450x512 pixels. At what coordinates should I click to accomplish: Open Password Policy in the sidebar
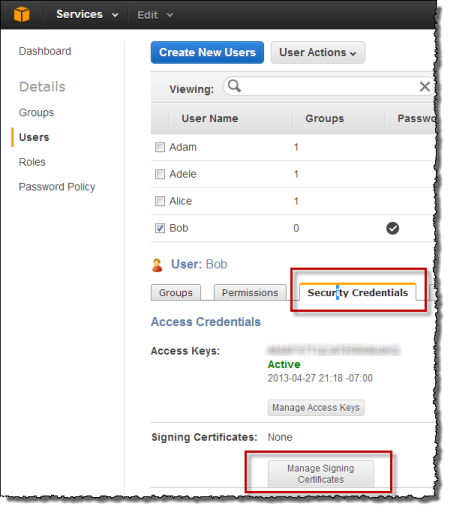pyautogui.click(x=57, y=187)
